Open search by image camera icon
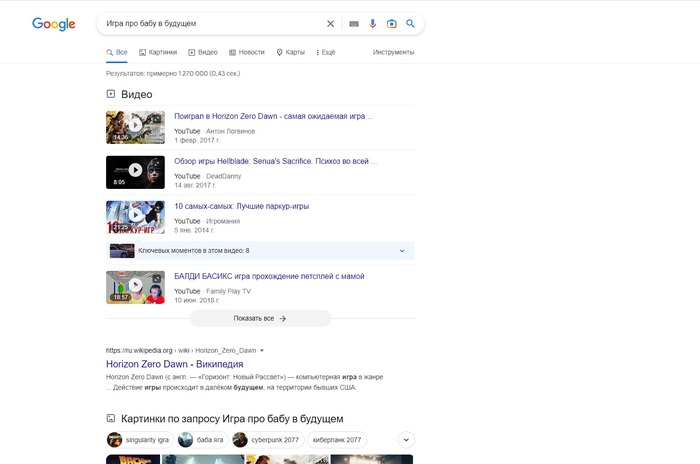Viewport: 700px width, 464px height. click(x=392, y=24)
